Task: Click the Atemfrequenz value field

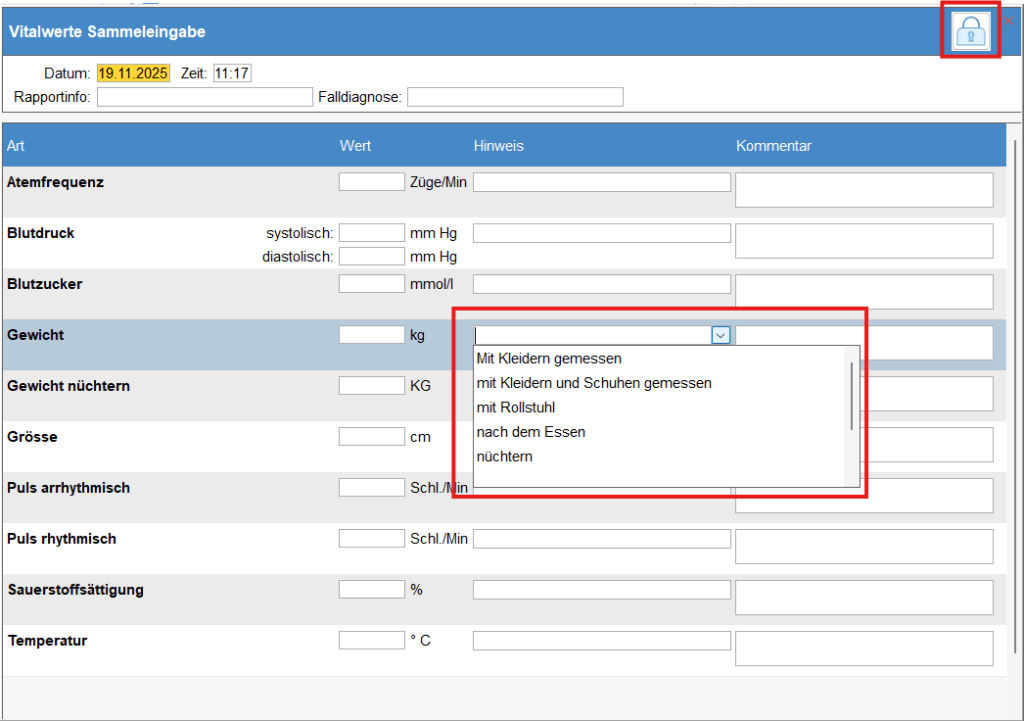Action: (x=371, y=182)
